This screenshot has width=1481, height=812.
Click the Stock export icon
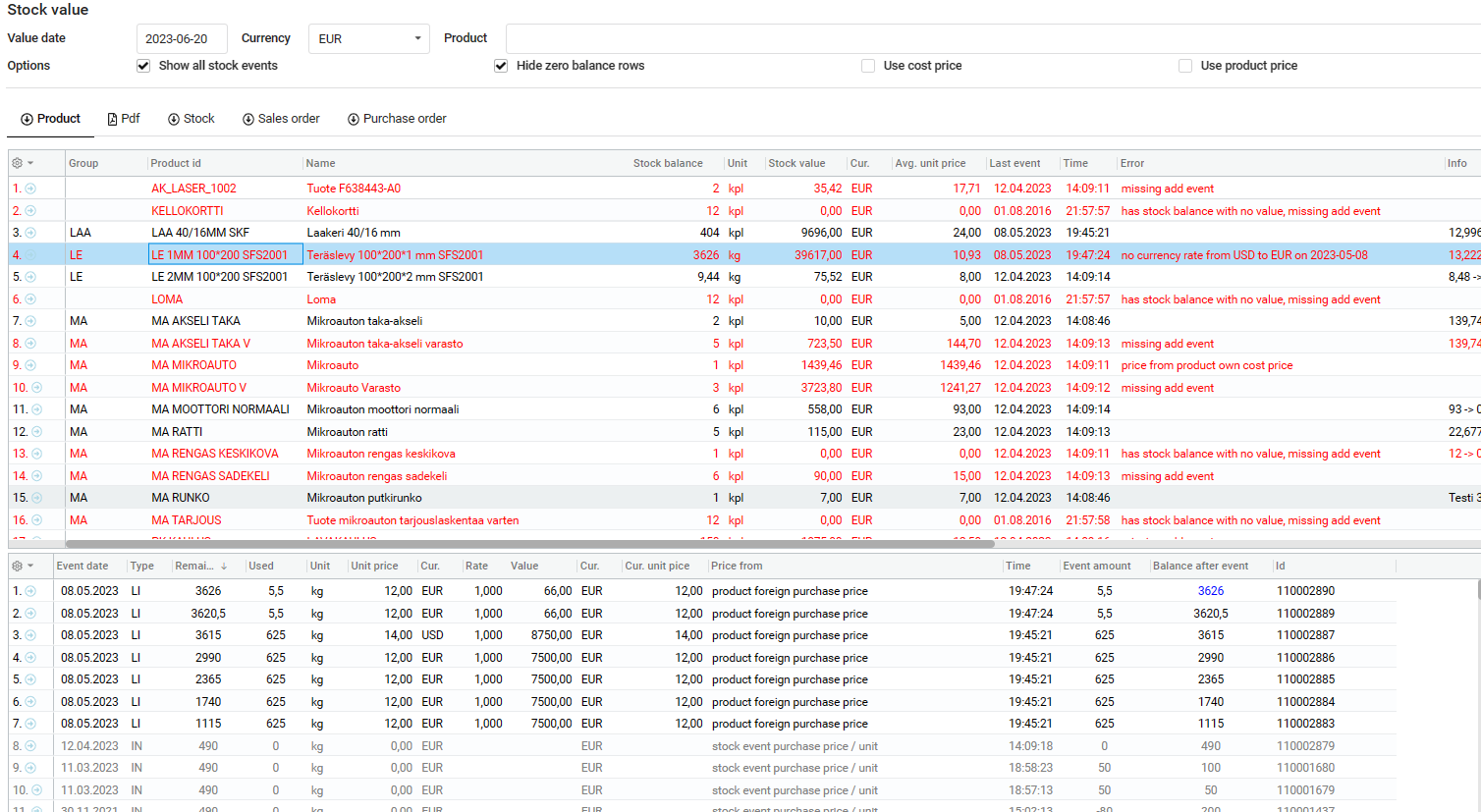click(174, 119)
